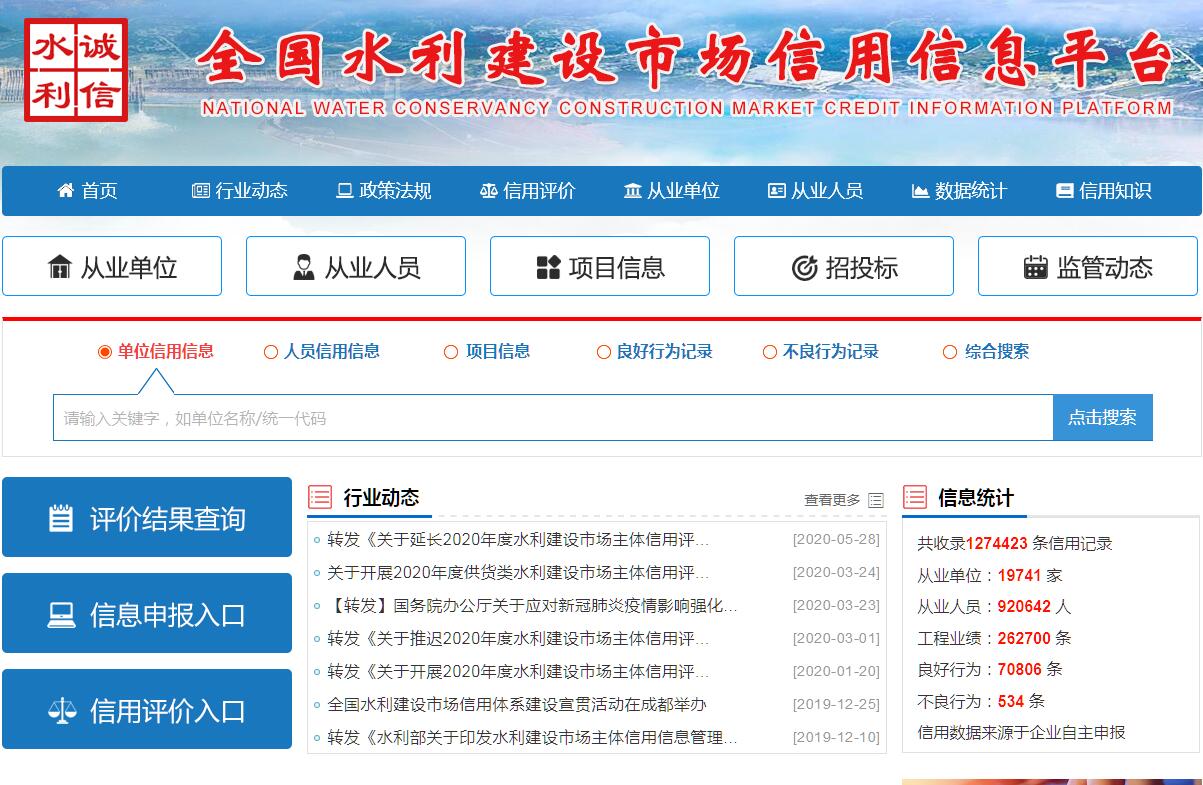Click the person icon on 从业人员 button
1203x785 pixels.
303,267
